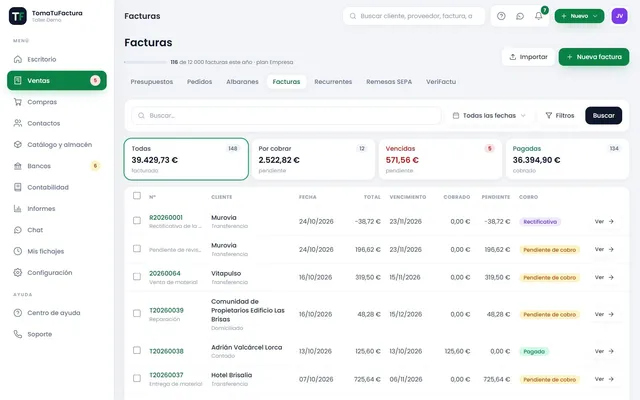Click the invoice list Buscar field
This screenshot has width=640, height=400.
pyautogui.click(x=286, y=116)
